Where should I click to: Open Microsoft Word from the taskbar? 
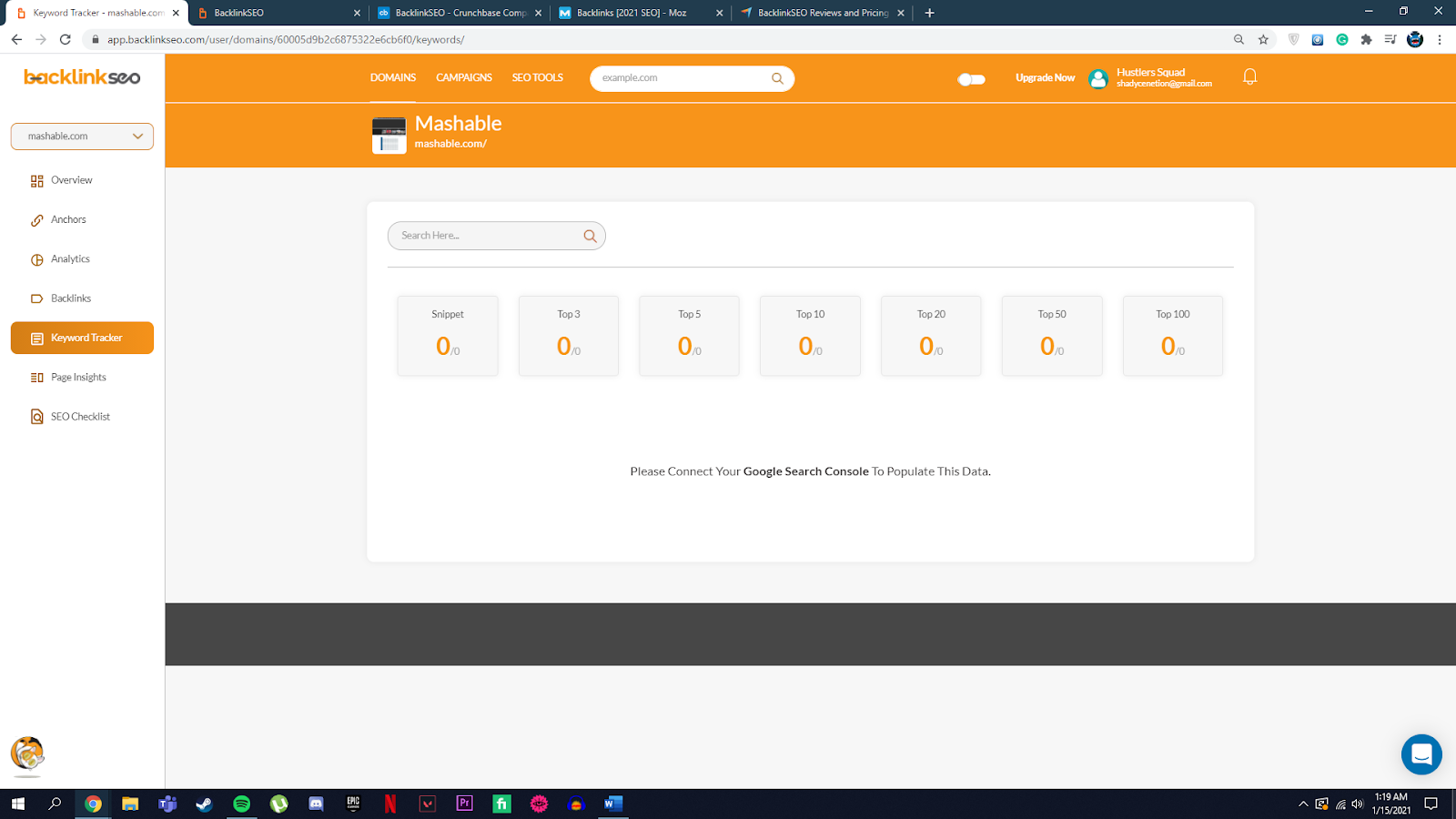[x=613, y=804]
